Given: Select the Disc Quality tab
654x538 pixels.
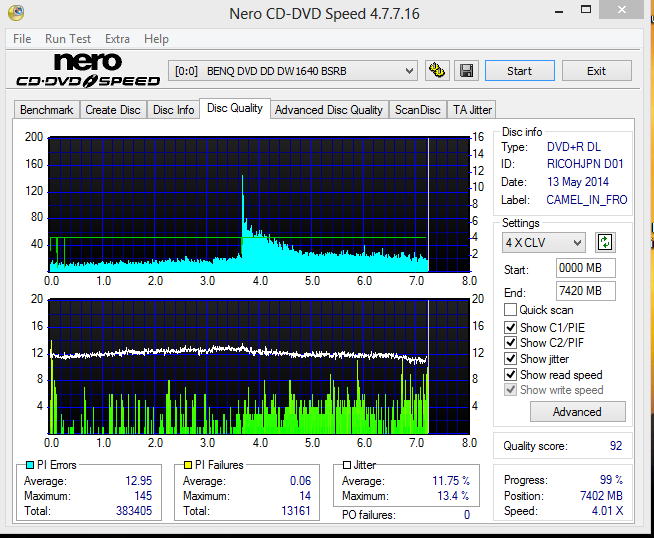Looking at the screenshot, I should pyautogui.click(x=235, y=108).
